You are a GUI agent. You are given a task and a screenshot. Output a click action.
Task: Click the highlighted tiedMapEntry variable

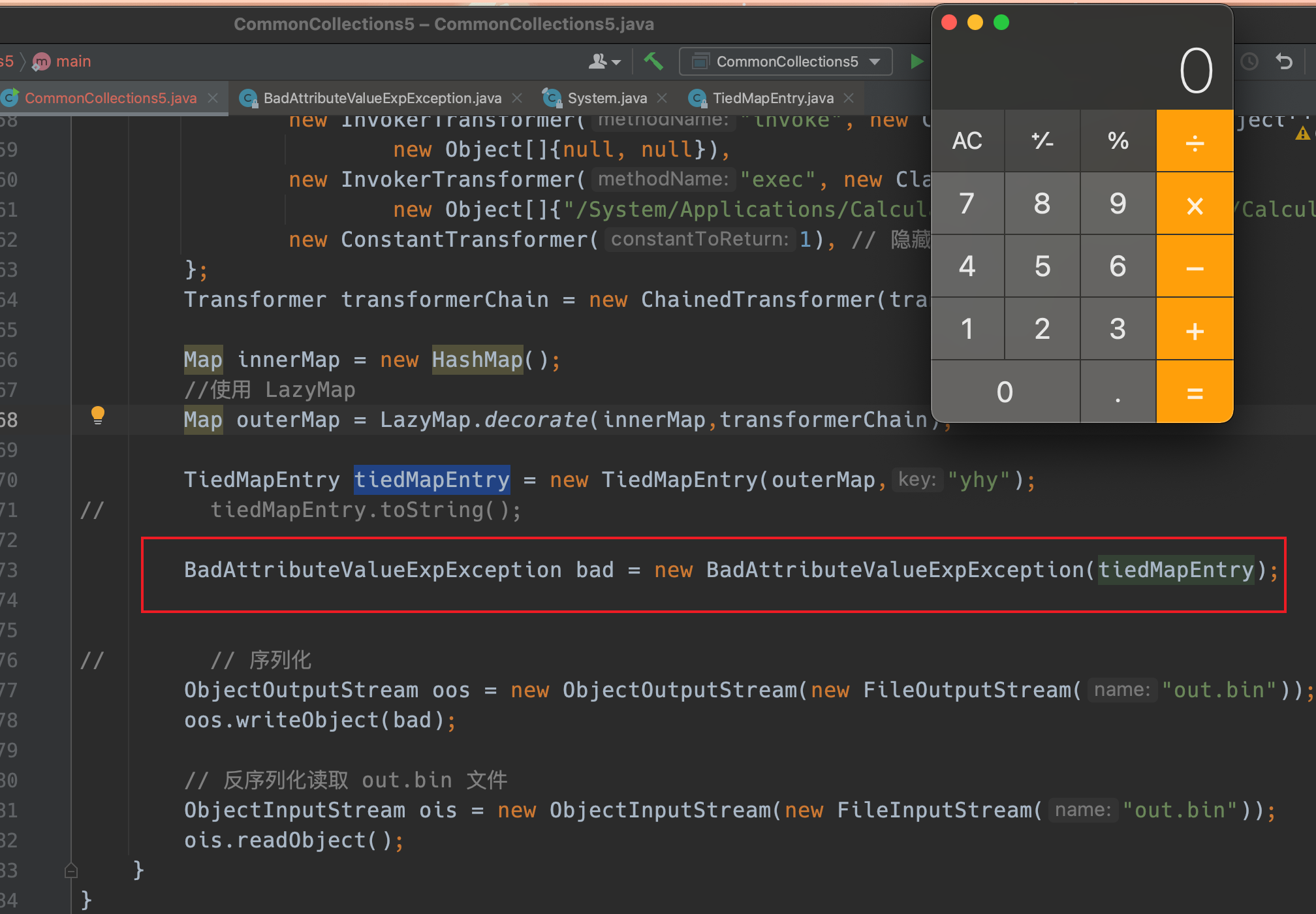click(431, 480)
